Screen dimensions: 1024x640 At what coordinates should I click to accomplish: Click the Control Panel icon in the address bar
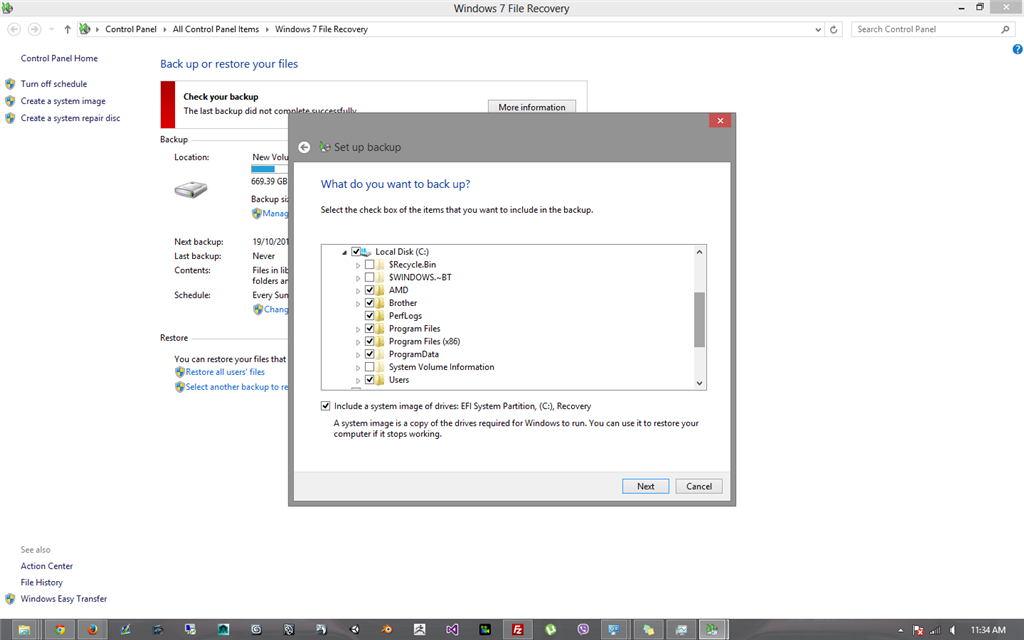coord(84,29)
